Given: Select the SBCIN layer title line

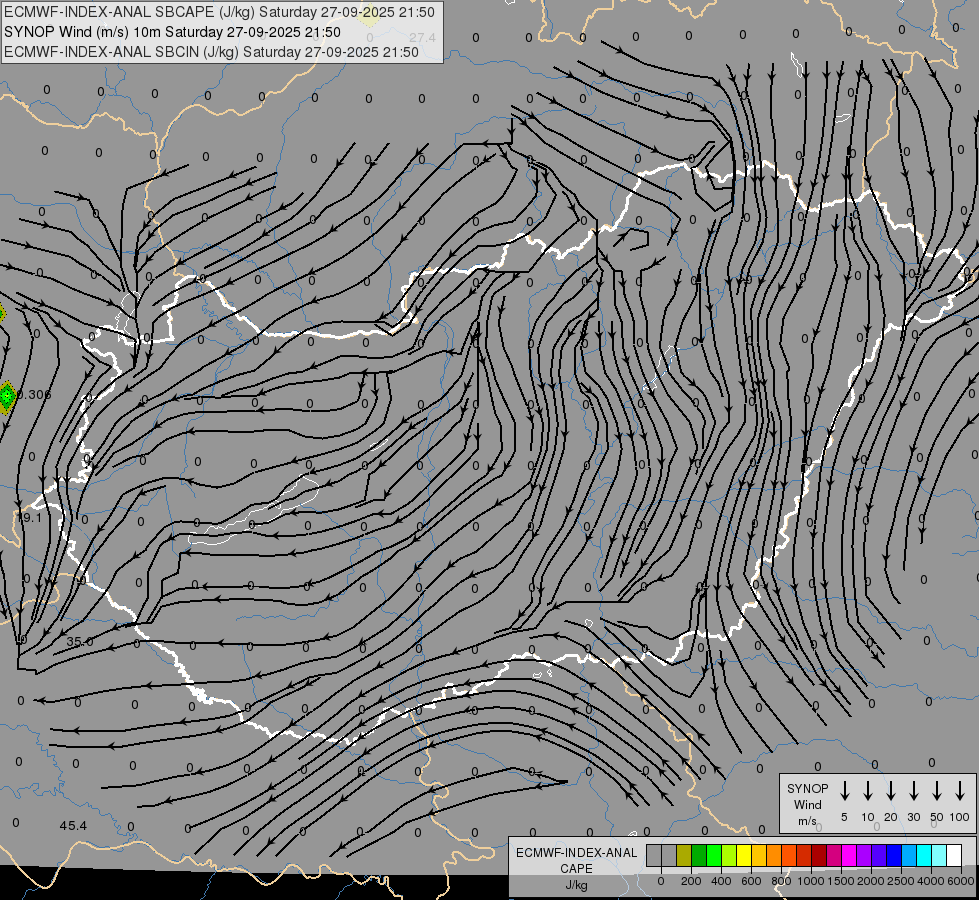Looking at the screenshot, I should (x=212, y=51).
